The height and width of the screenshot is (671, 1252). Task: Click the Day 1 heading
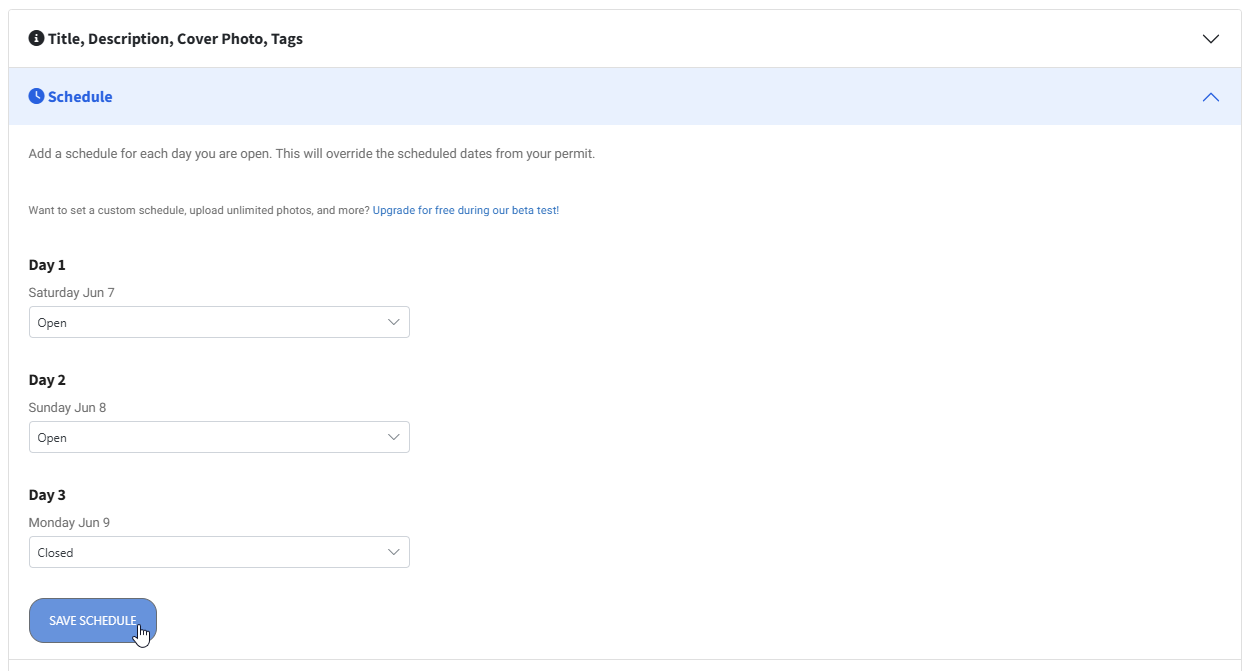pos(47,265)
